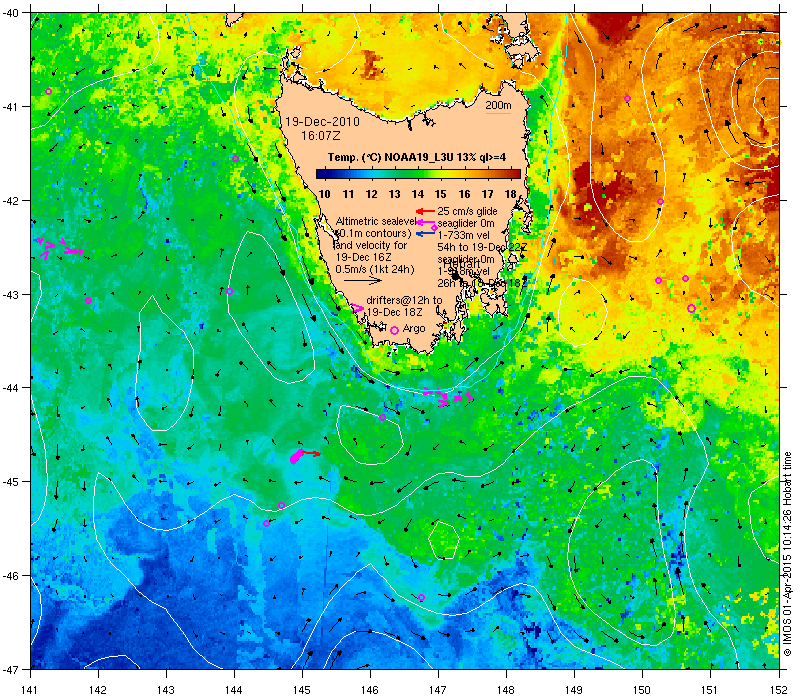Viewport: 800px width, 700px height.
Task: Click the Argo float marker near 44.3°S 146.2°E
Action: point(383,417)
